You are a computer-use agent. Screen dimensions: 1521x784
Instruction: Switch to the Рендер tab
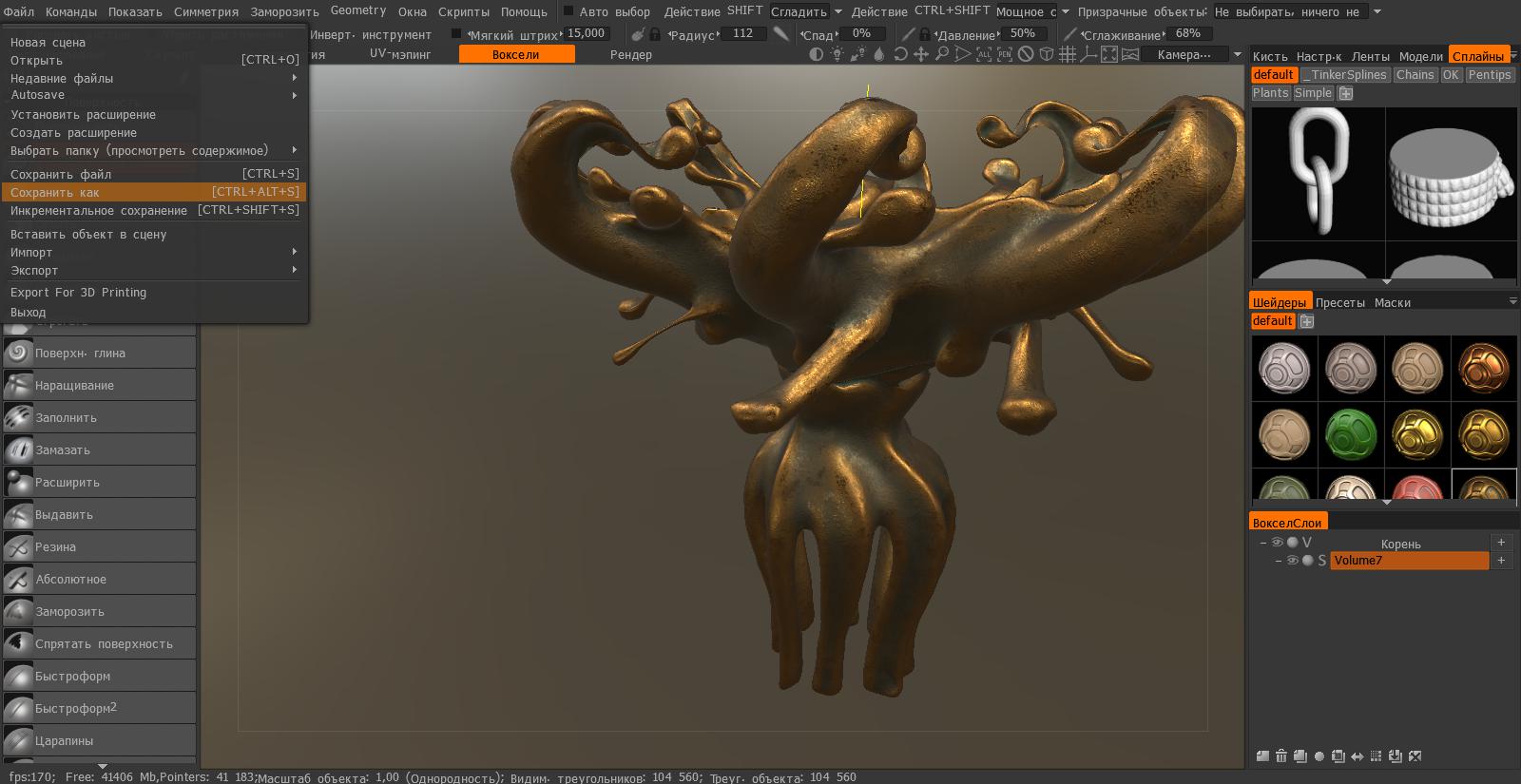(631, 54)
